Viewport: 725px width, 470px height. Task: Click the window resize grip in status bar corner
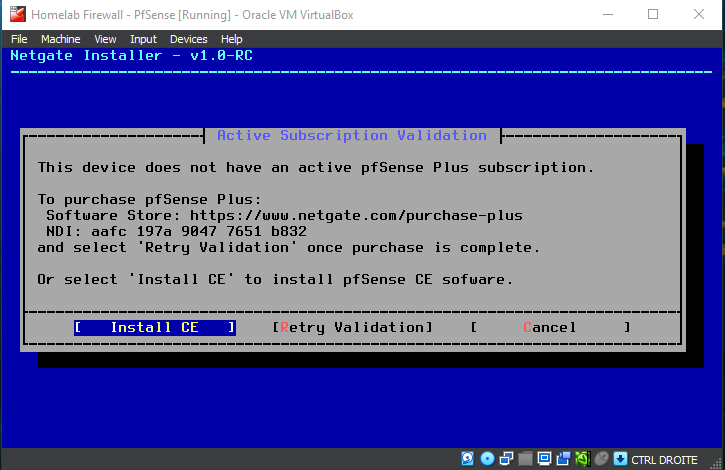pyautogui.click(x=716, y=463)
